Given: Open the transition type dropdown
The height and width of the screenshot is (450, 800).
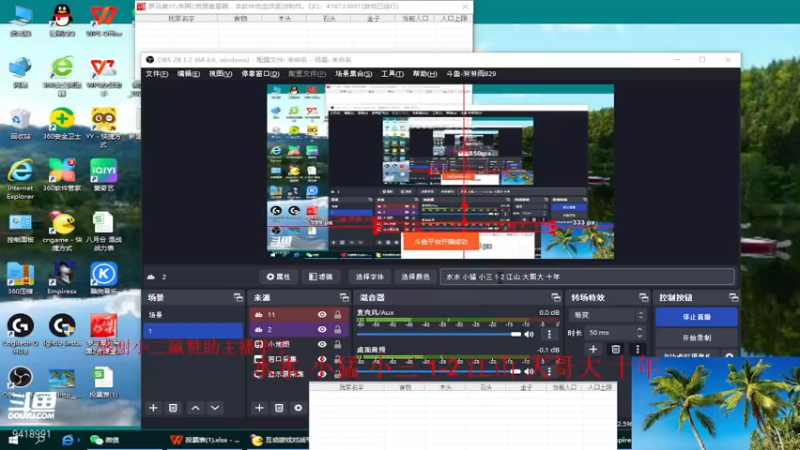Looking at the screenshot, I should (x=609, y=315).
